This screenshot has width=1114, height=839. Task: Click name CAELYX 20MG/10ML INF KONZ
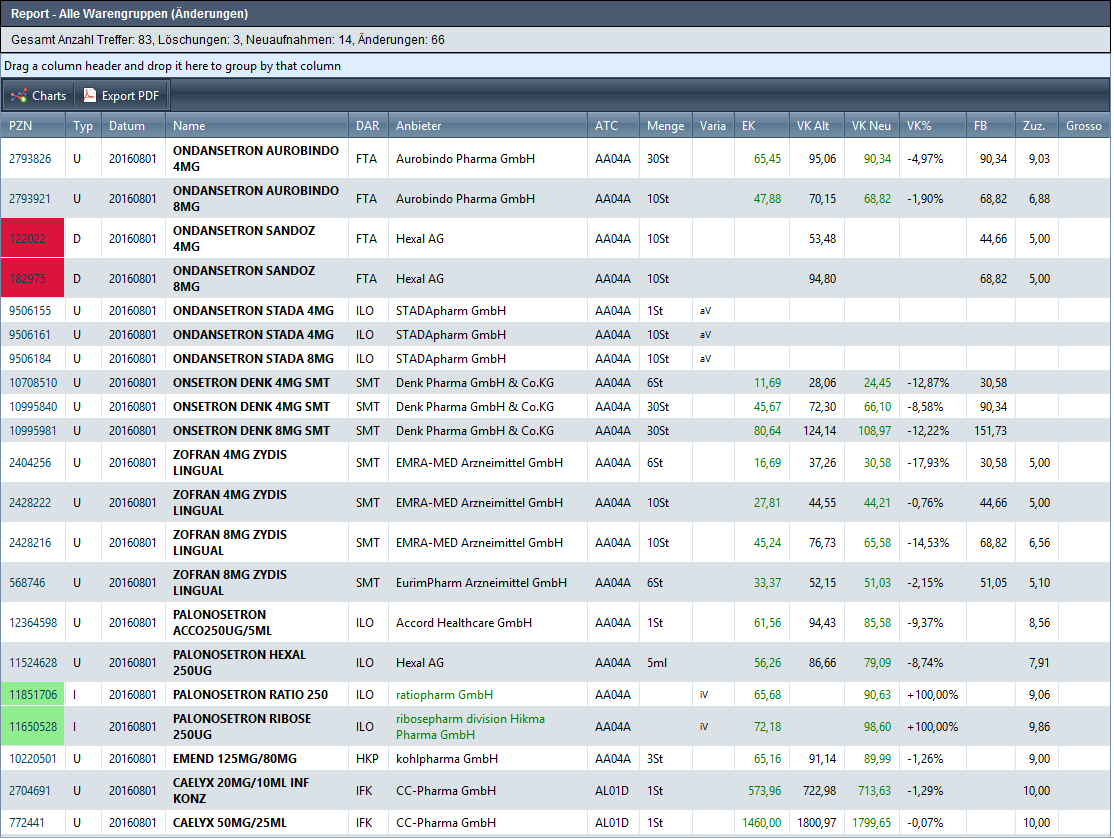241,791
